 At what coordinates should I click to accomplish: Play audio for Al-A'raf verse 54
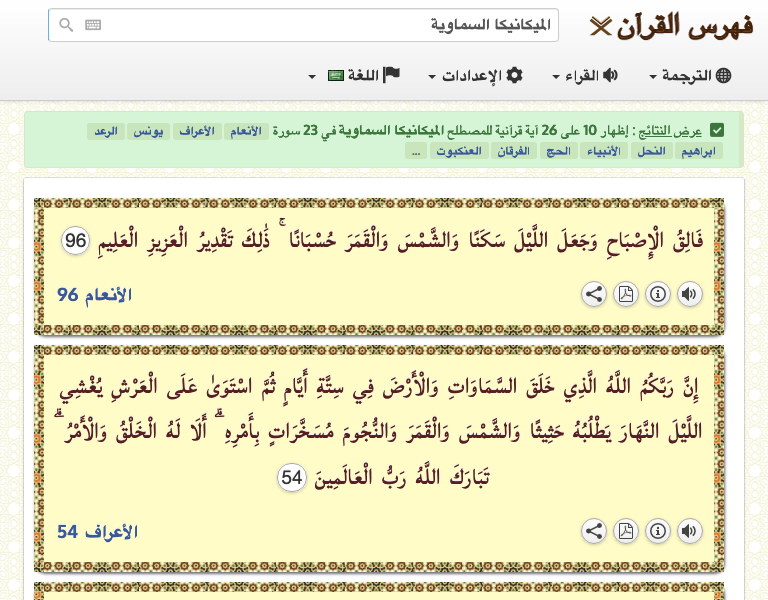pos(690,531)
